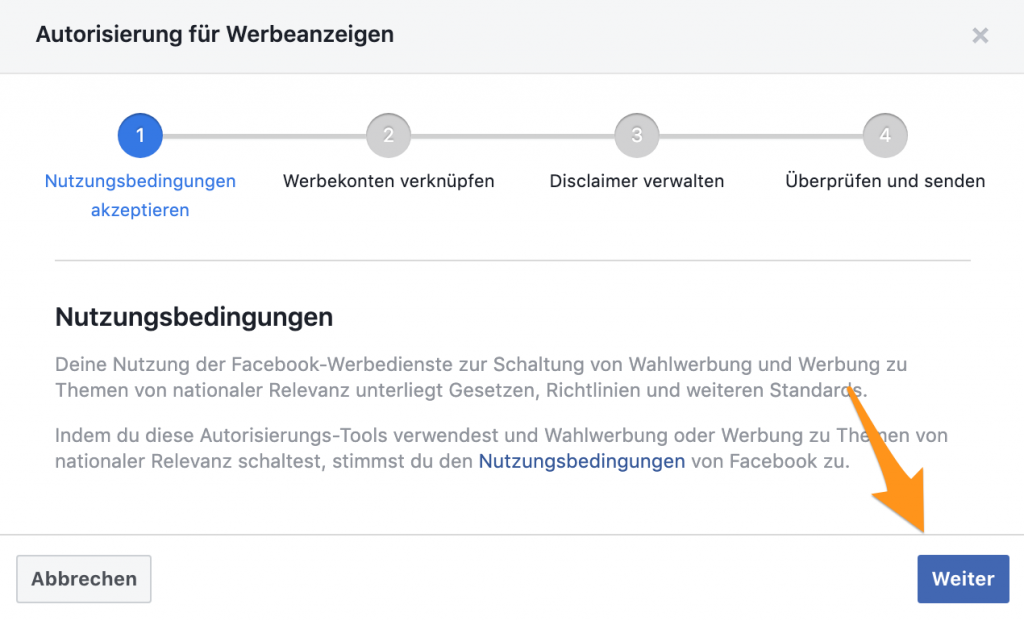Click the bold Nutzungsbedingungen heading
Viewport: 1024px width, 621px height.
193,318
